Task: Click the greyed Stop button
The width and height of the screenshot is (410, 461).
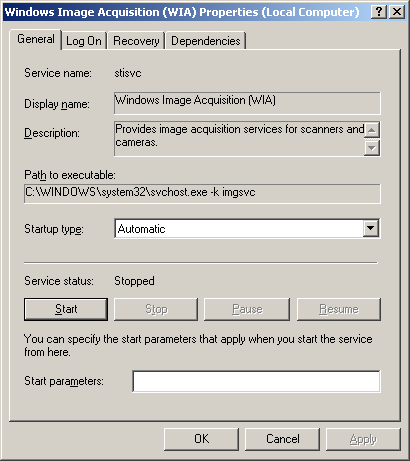Action: pyautogui.click(x=156, y=309)
